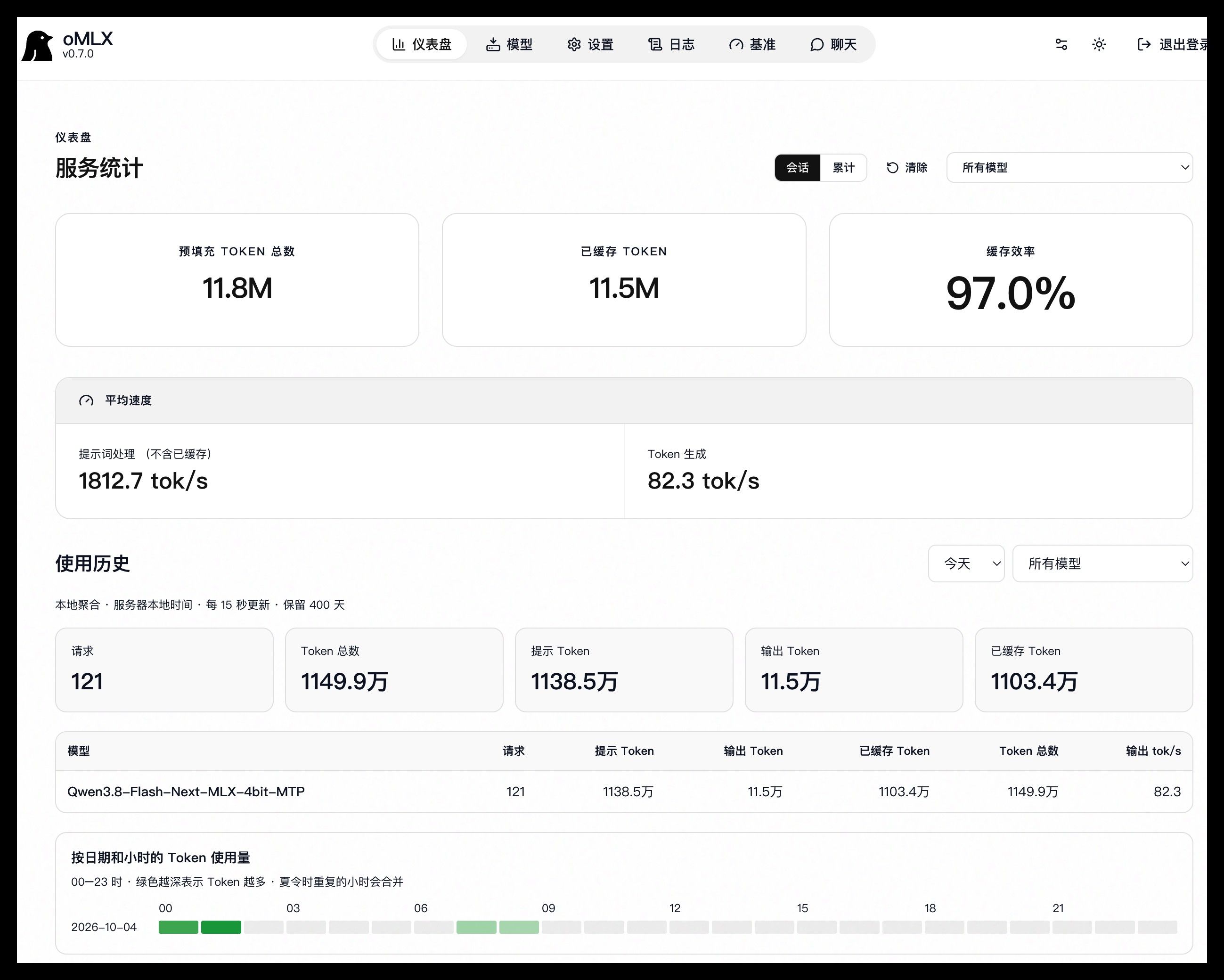Open the 今天 date range dropdown
Screen dimensions: 1224x980
(966, 563)
